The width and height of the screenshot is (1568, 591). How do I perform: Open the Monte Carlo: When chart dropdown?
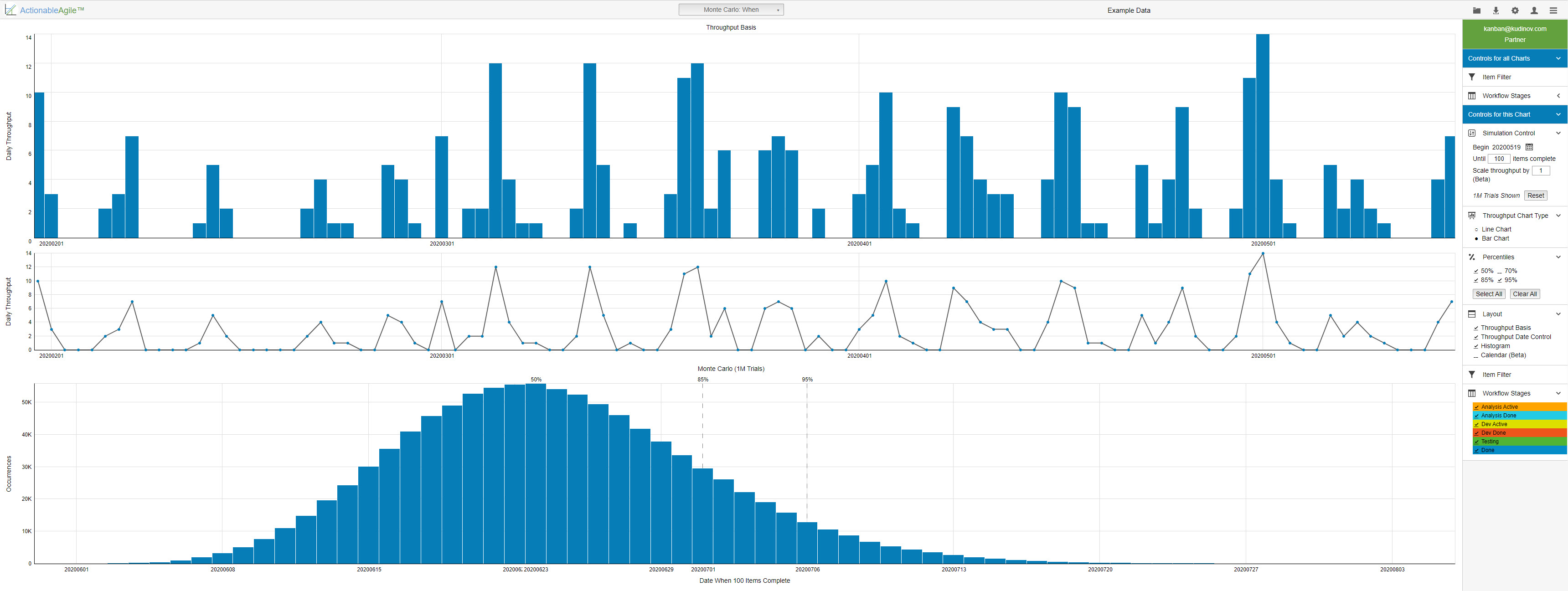click(731, 10)
